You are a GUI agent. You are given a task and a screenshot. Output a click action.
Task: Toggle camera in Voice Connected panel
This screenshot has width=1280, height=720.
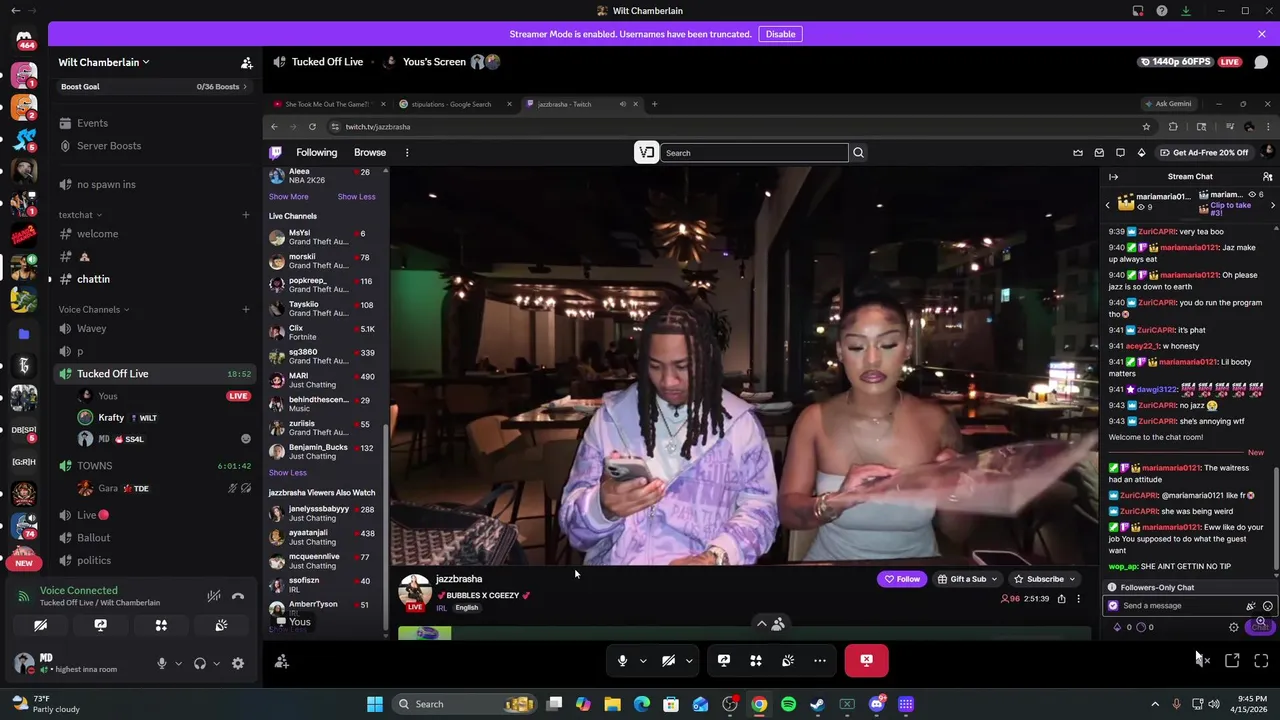click(x=40, y=625)
